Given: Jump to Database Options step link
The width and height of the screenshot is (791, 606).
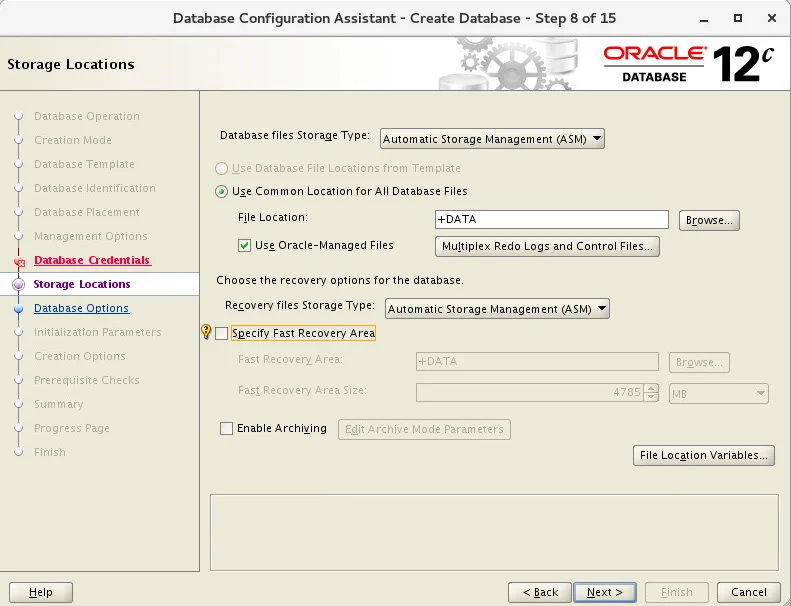Looking at the screenshot, I should [x=81, y=308].
